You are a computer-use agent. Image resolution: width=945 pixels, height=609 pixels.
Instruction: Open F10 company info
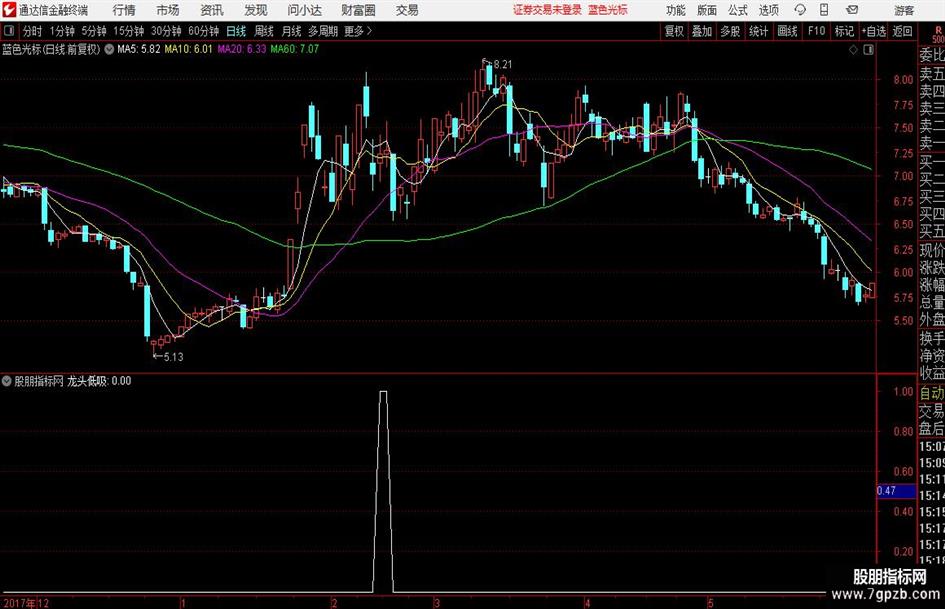point(817,31)
